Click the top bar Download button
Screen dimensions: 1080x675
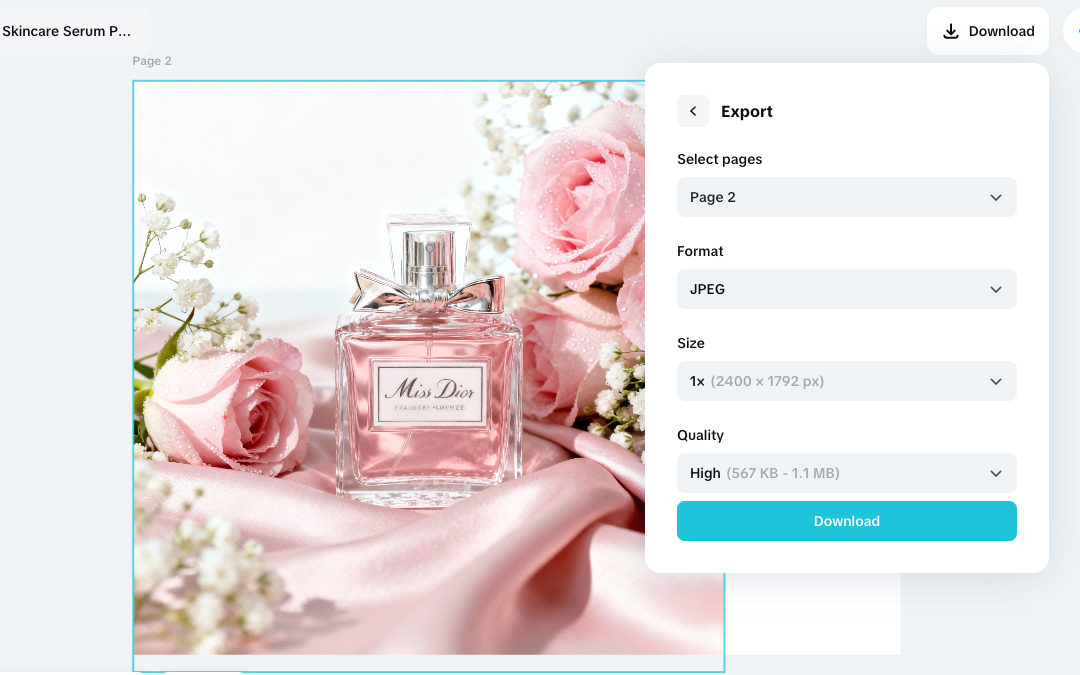pos(988,31)
